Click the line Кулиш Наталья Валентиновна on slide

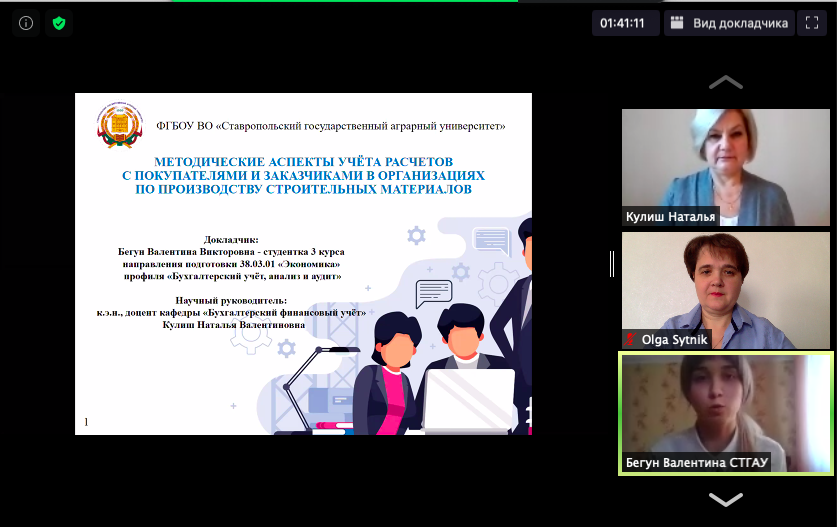click(234, 325)
